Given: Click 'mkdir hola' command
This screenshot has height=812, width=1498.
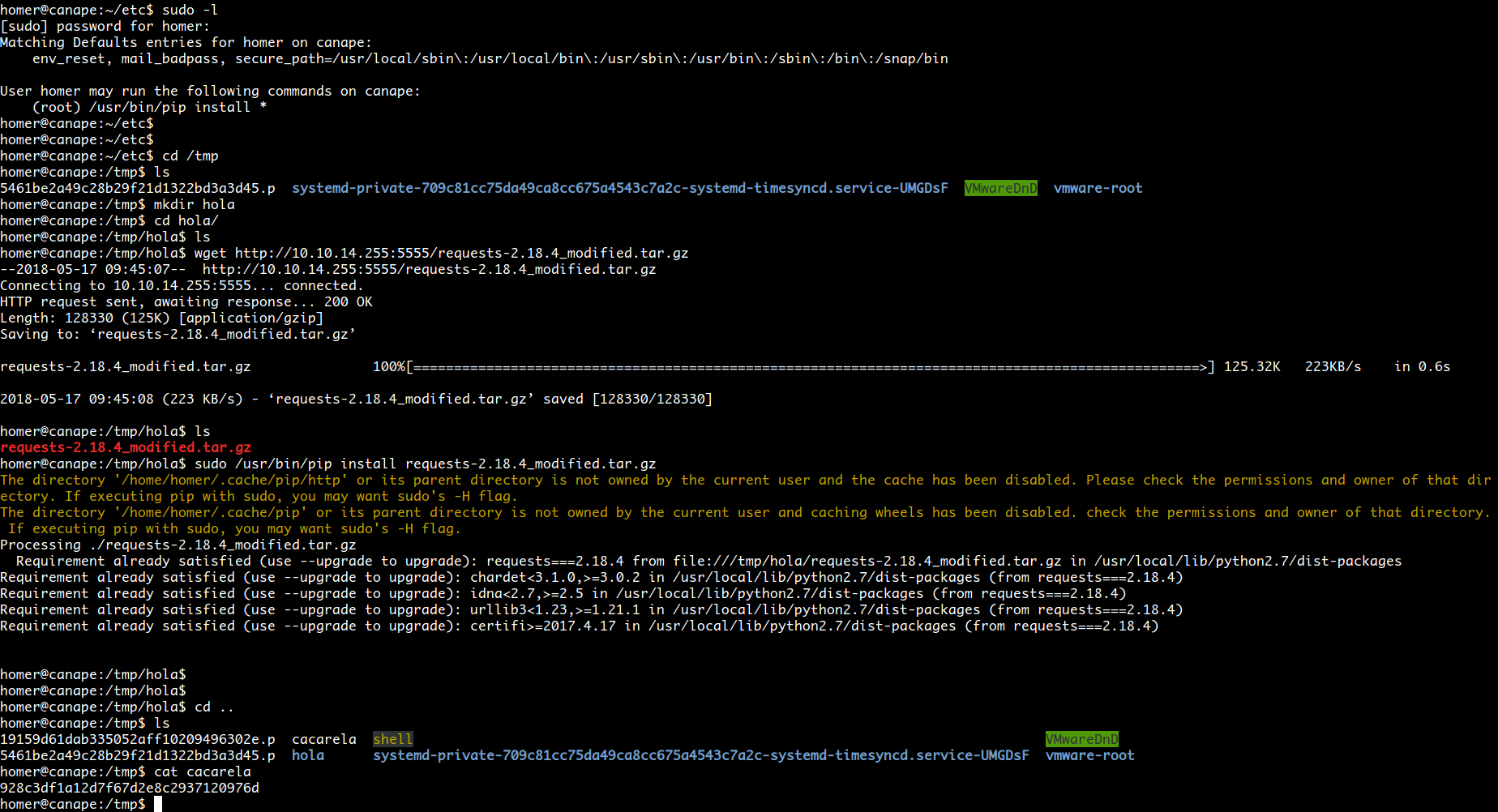Looking at the screenshot, I should [x=195, y=204].
